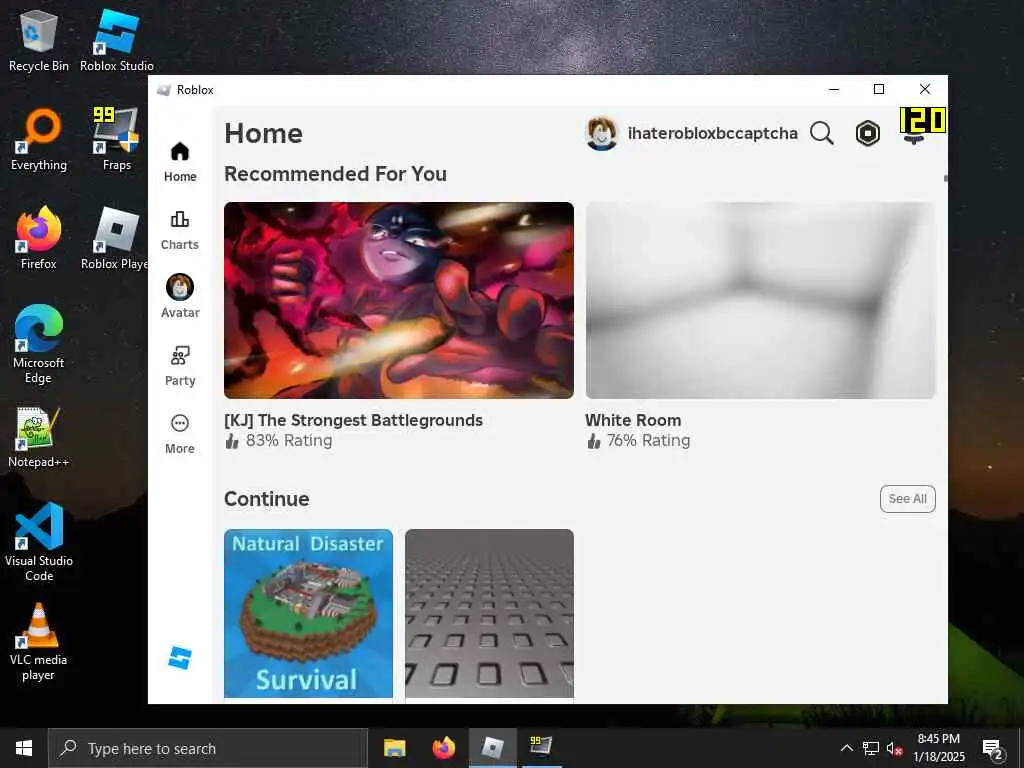Open Charts in Roblox sidebar
The height and width of the screenshot is (768, 1024).
pos(180,231)
